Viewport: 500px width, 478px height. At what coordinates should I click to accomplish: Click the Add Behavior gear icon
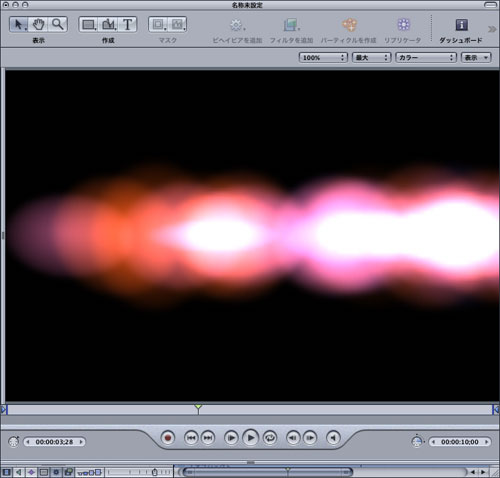tap(236, 25)
